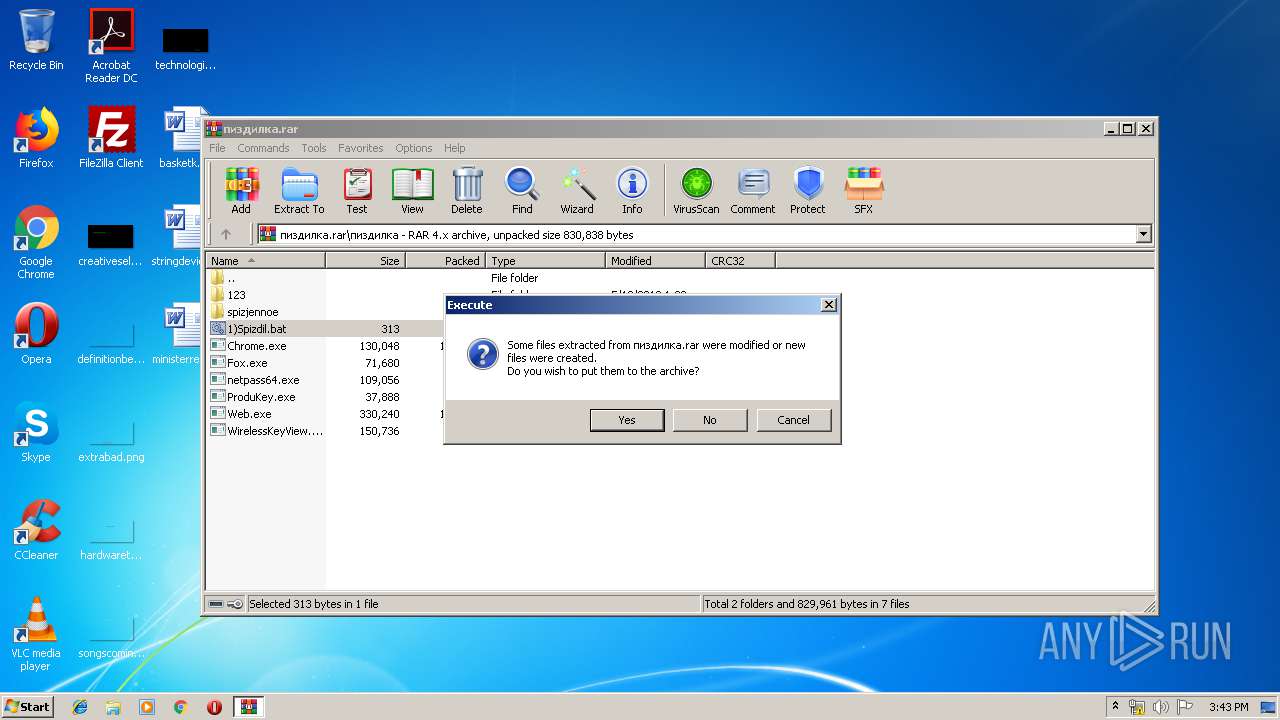Click the Extract To toolbar icon
Screen dimensions: 1280x720
coord(299,191)
